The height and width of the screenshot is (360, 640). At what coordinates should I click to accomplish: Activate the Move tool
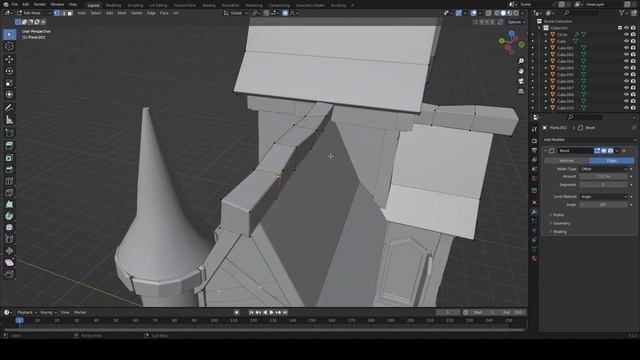[9, 59]
